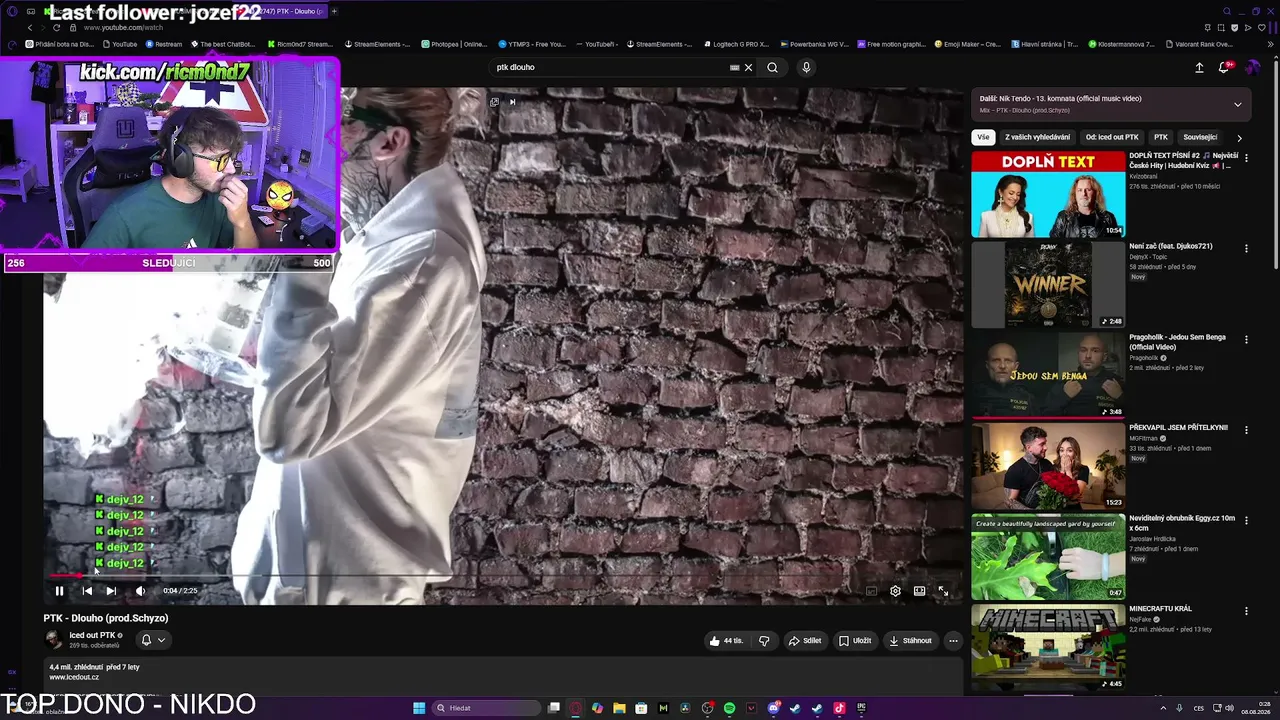Expand the Další mix queue panel
This screenshot has width=1280, height=720.
tap(1237, 104)
